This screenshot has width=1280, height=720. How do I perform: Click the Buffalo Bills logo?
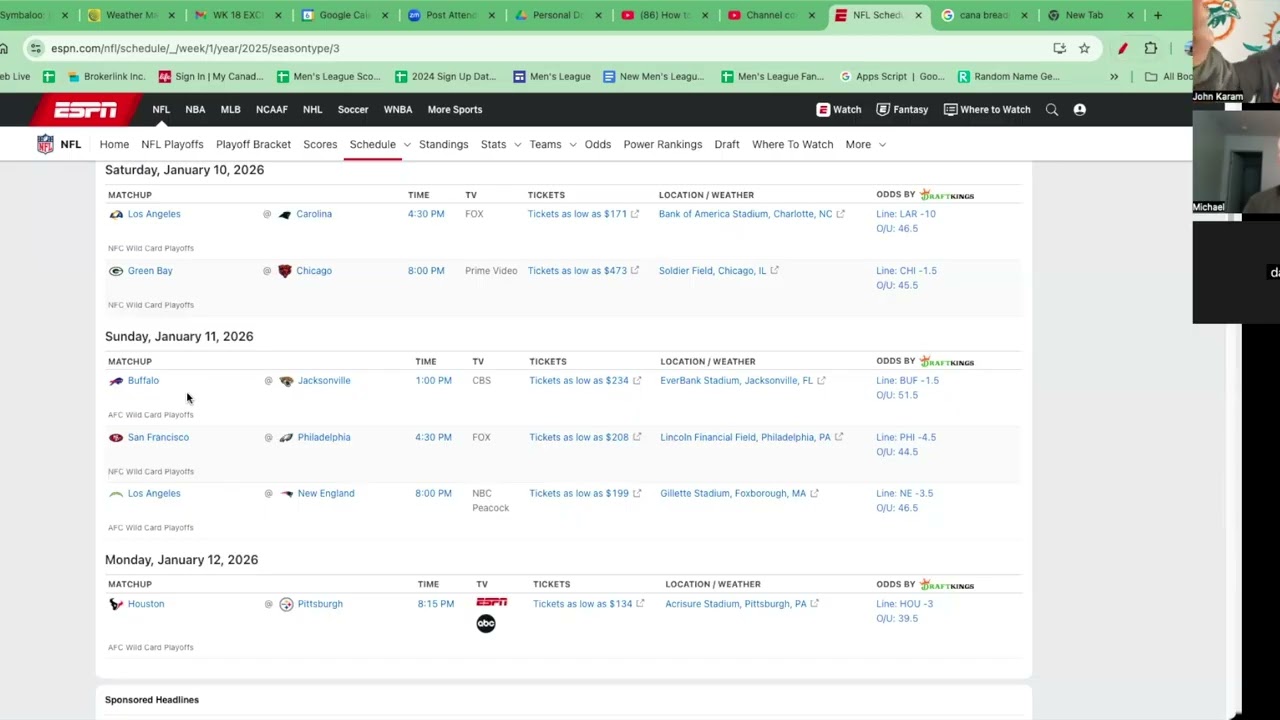(116, 381)
